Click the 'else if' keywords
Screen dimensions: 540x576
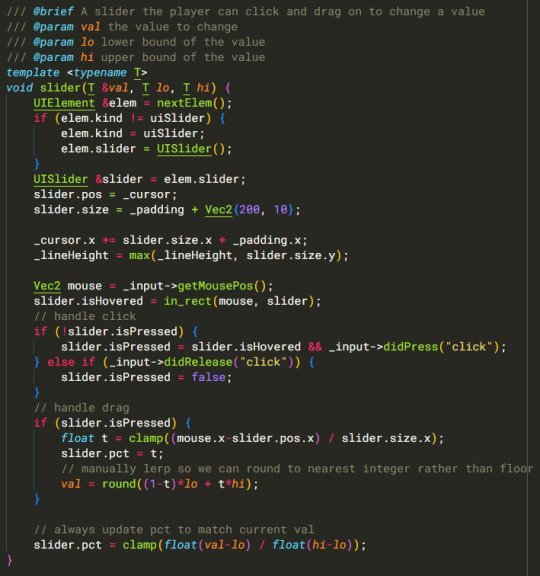click(71, 362)
